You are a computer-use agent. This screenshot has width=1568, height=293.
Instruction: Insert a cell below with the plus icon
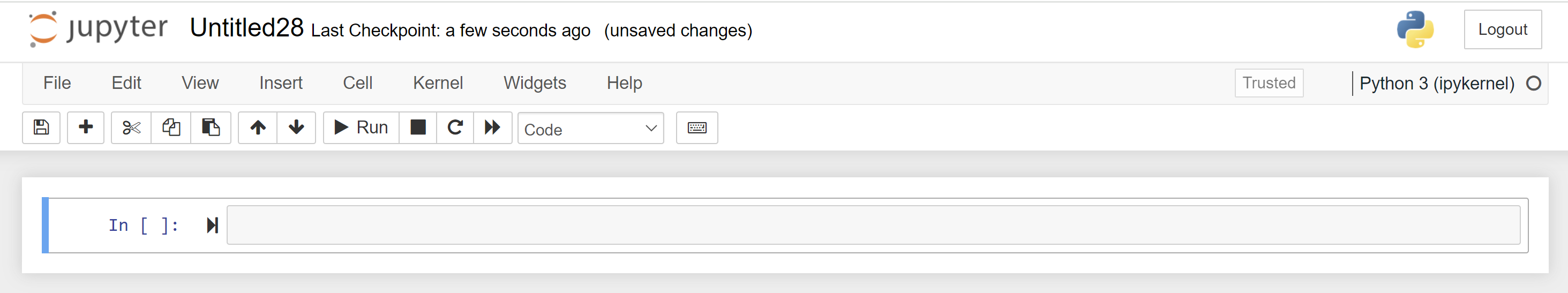tap(86, 127)
